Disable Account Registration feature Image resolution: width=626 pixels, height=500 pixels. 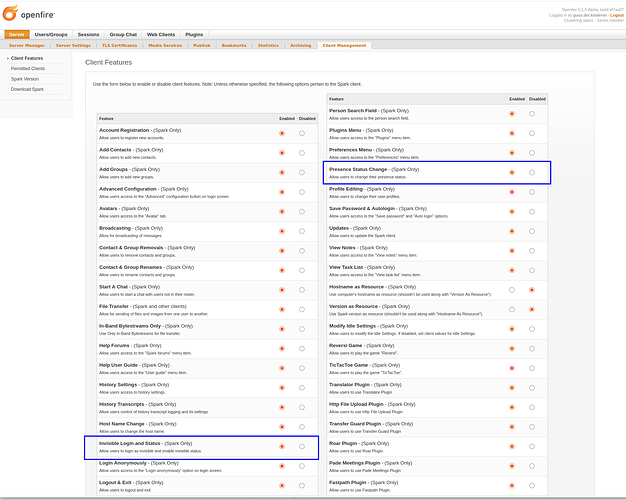coord(302,133)
